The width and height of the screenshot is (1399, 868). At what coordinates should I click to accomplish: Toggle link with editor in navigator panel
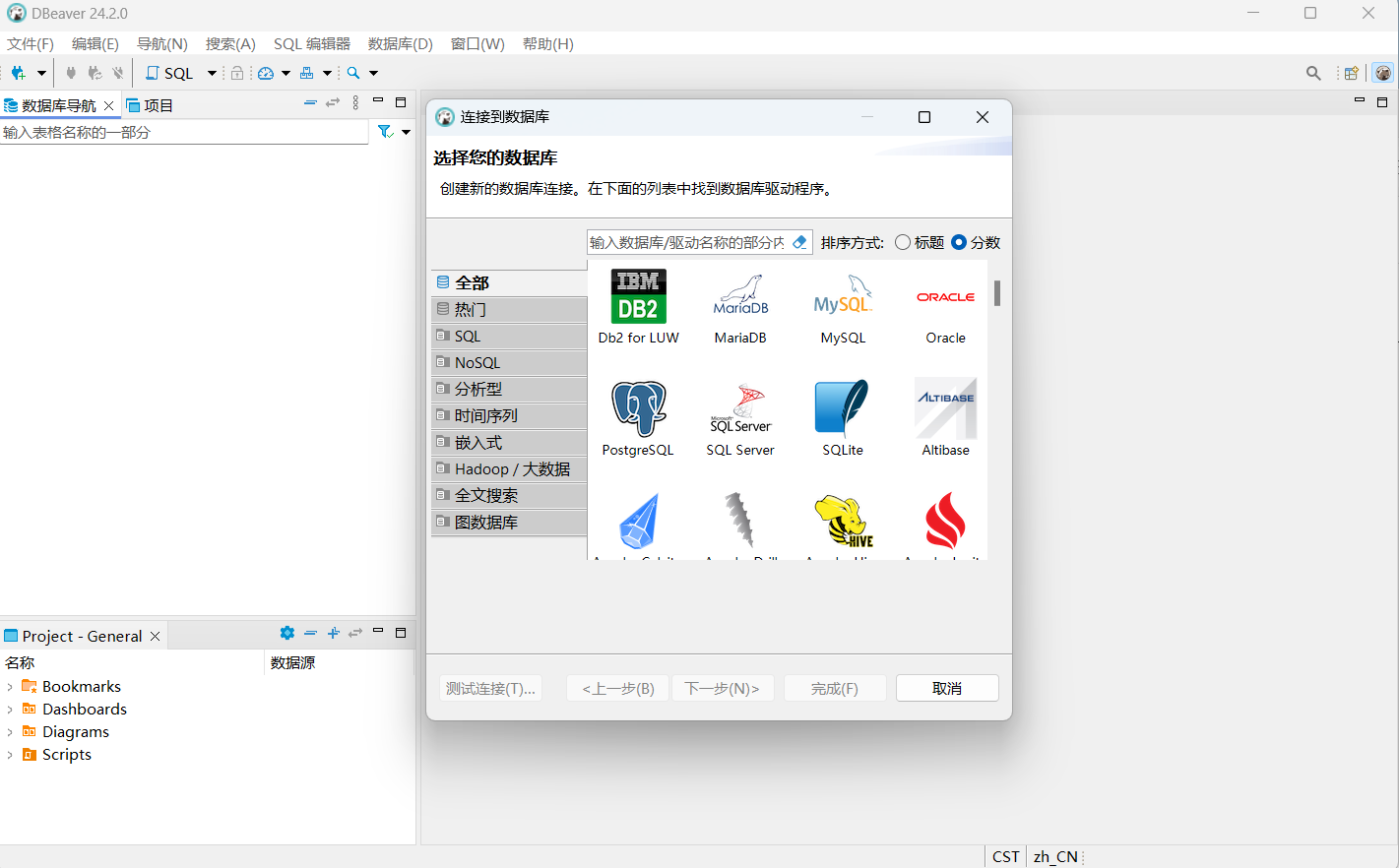tap(333, 102)
